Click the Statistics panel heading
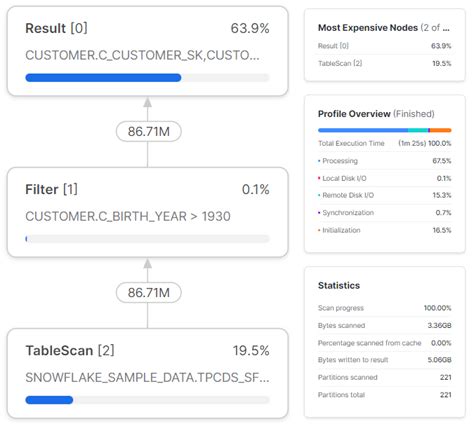This screenshot has width=474, height=426. 339,285
